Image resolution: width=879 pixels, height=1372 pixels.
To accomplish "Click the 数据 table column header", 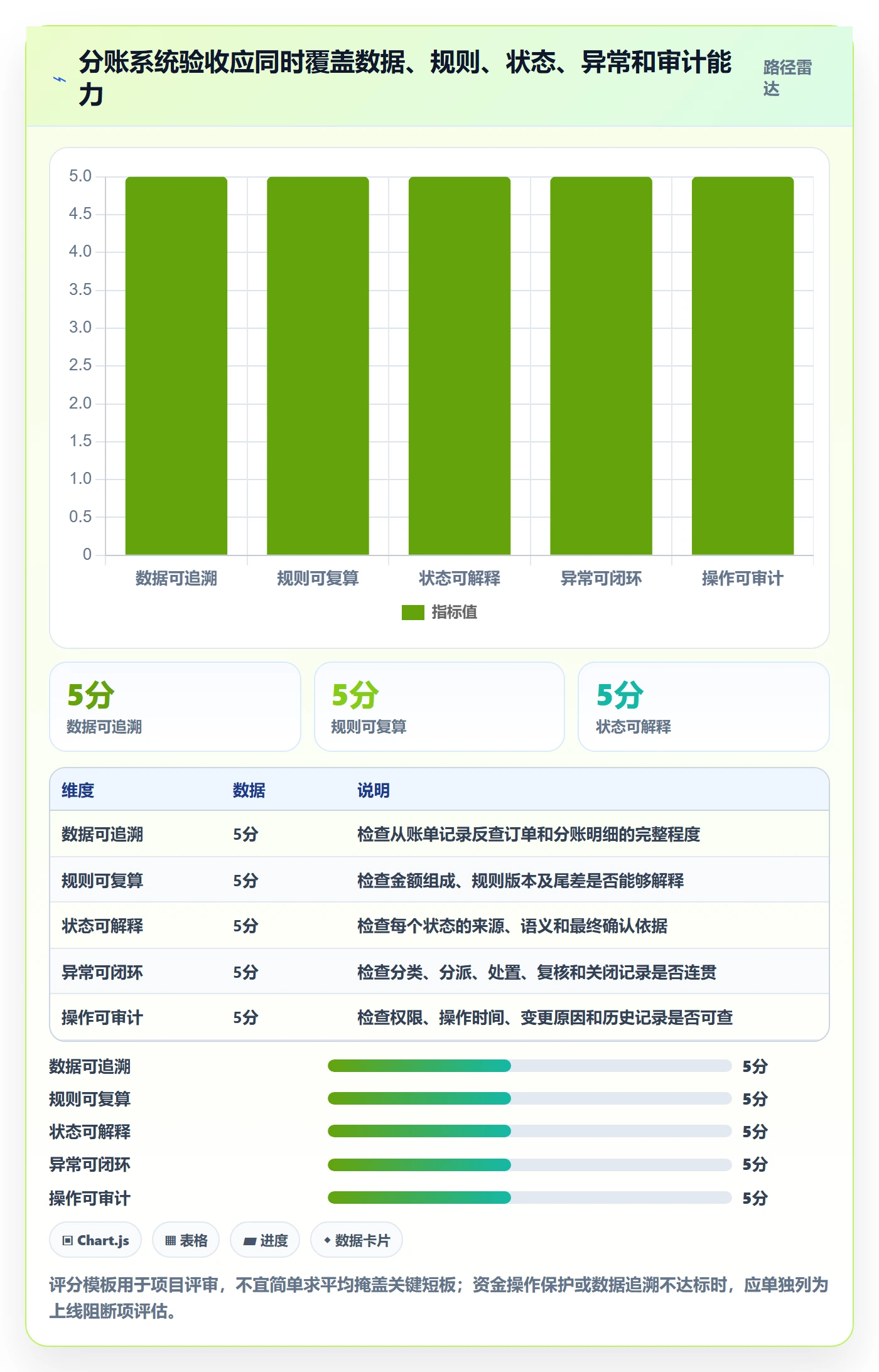I will (249, 790).
